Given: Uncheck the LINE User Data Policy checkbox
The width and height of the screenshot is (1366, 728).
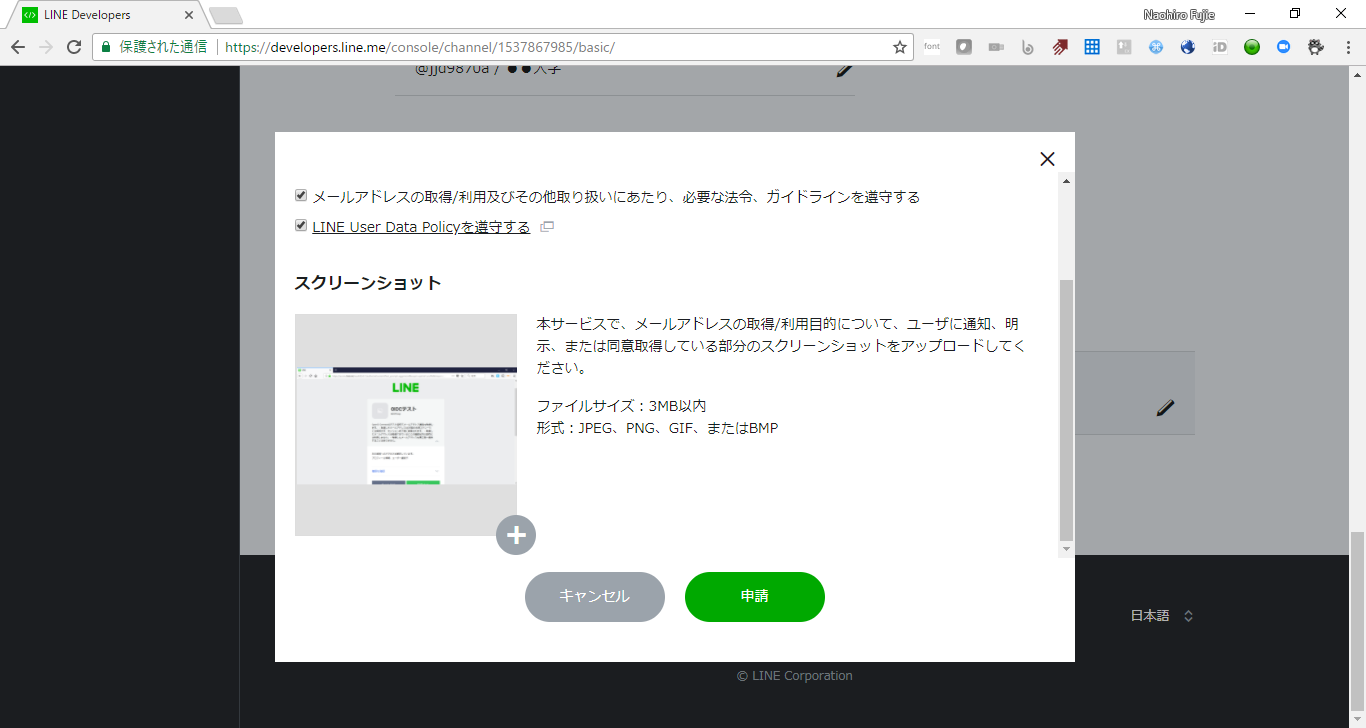Looking at the screenshot, I should coord(301,224).
